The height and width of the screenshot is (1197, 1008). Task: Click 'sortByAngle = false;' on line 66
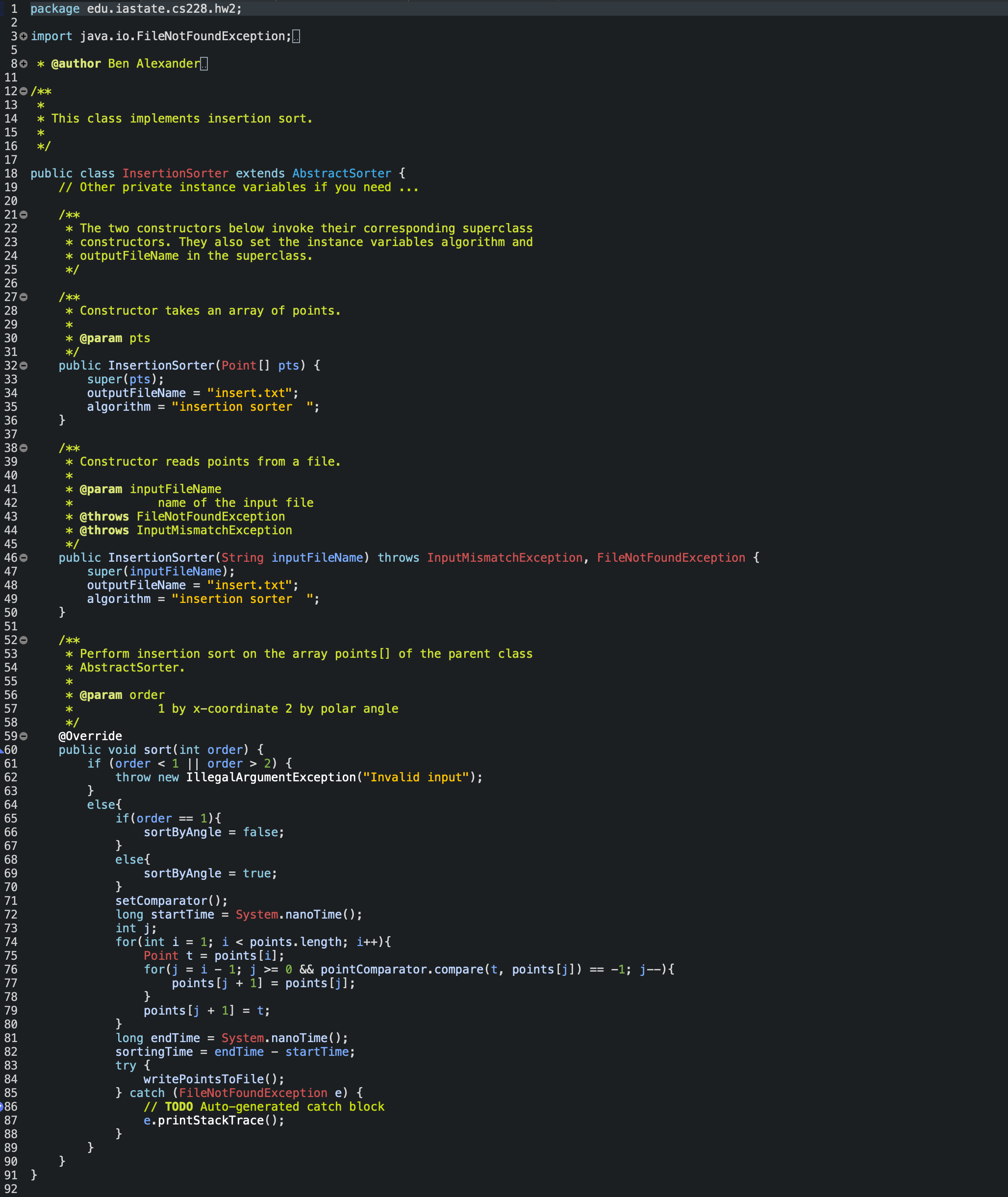[x=214, y=832]
